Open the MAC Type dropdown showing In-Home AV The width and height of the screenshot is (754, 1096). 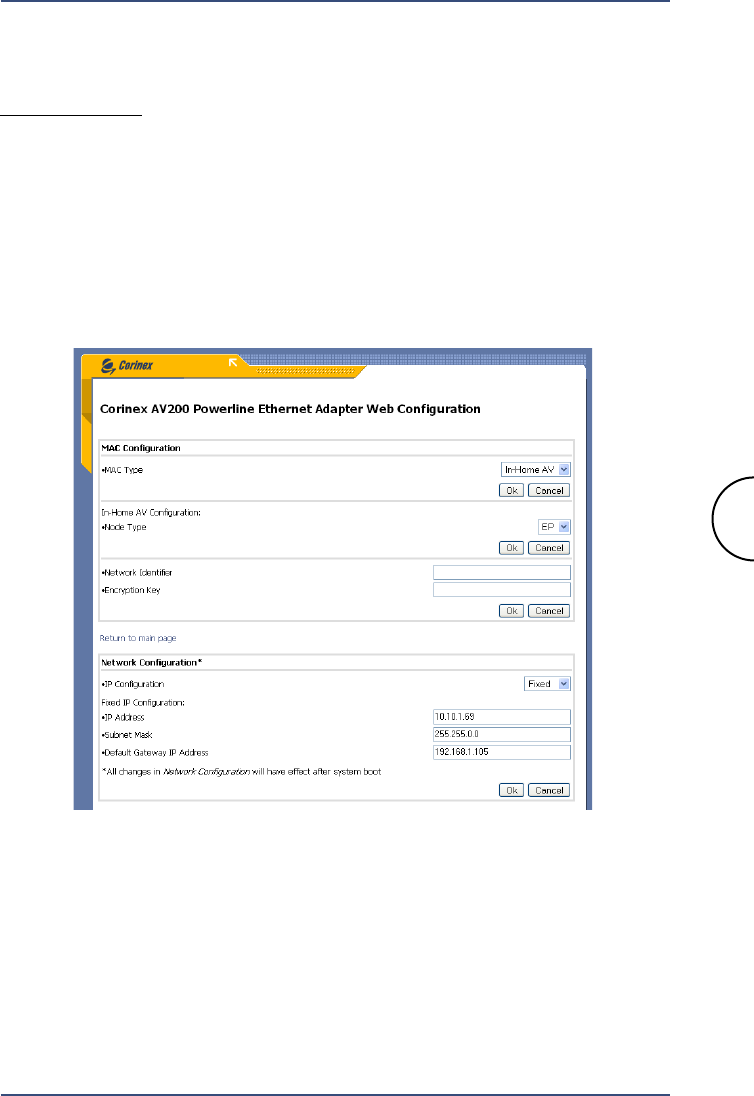point(536,470)
